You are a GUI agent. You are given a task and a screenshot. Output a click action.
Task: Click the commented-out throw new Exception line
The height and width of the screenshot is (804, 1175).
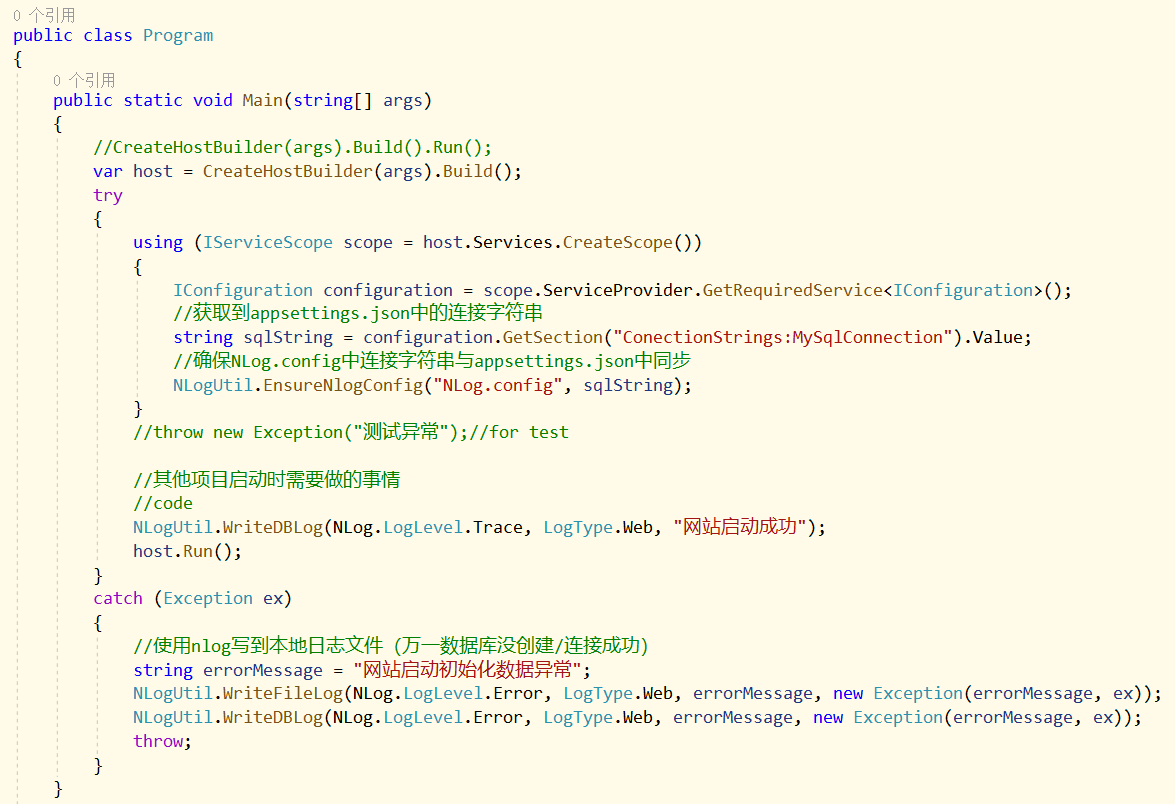point(350,432)
